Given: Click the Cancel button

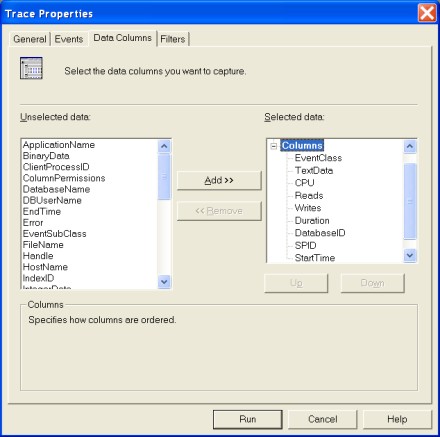Looking at the screenshot, I should (322, 419).
